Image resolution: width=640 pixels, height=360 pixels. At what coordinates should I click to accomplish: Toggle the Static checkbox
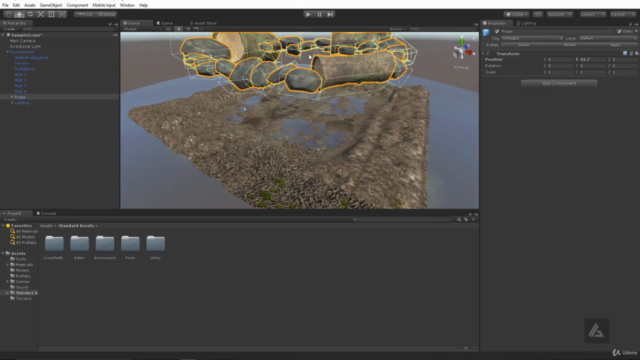tap(619, 31)
